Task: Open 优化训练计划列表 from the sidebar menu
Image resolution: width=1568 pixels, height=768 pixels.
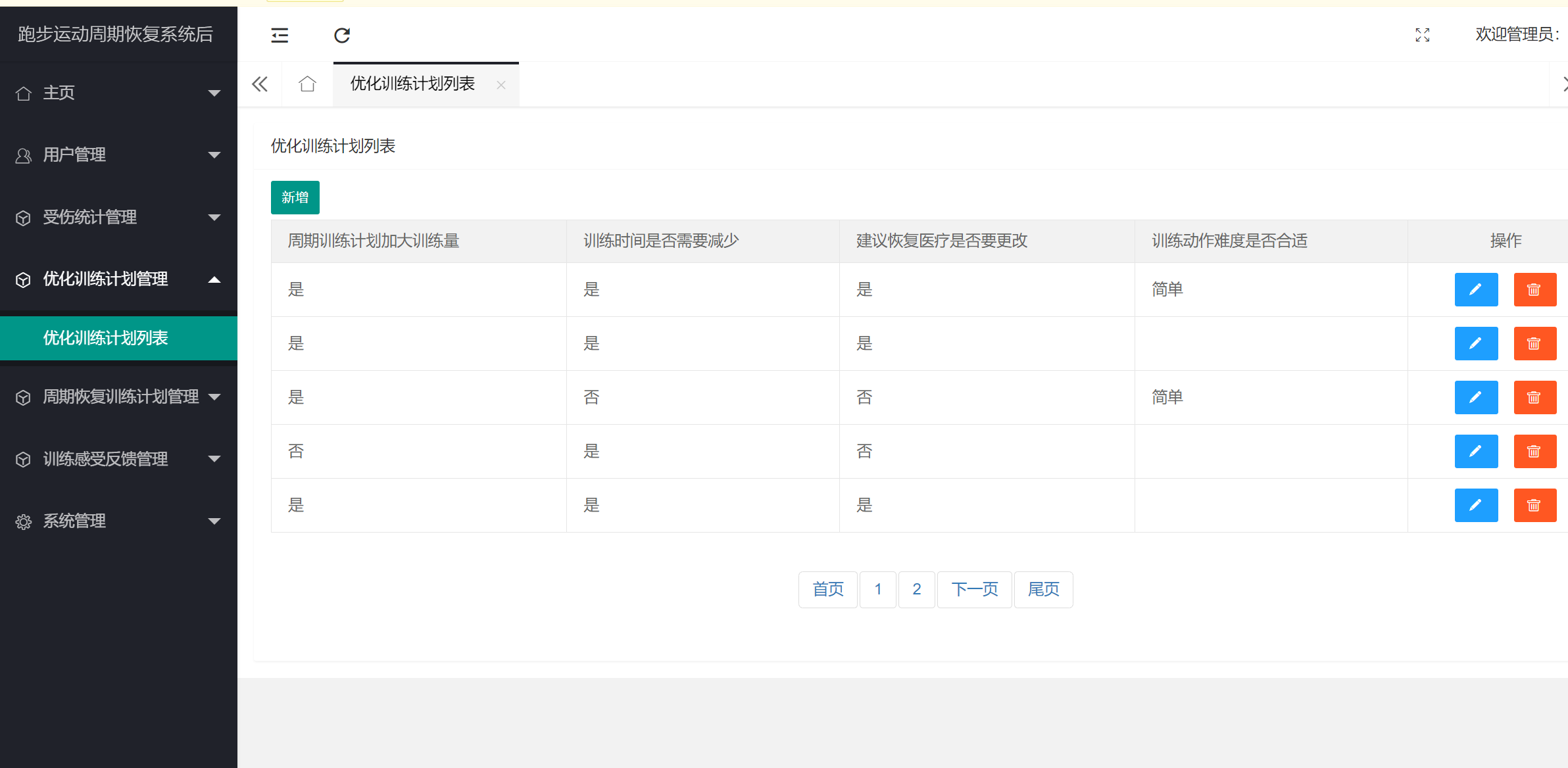Action: pos(105,337)
